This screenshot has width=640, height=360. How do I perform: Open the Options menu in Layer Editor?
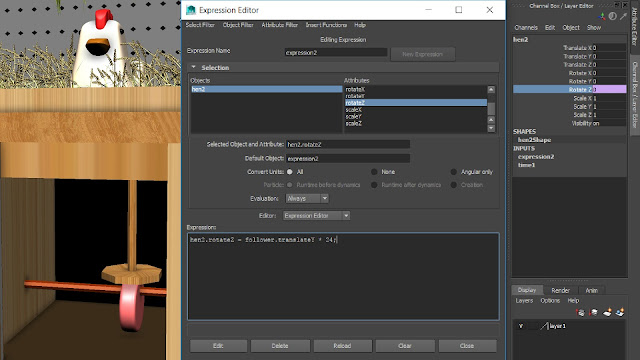550,300
